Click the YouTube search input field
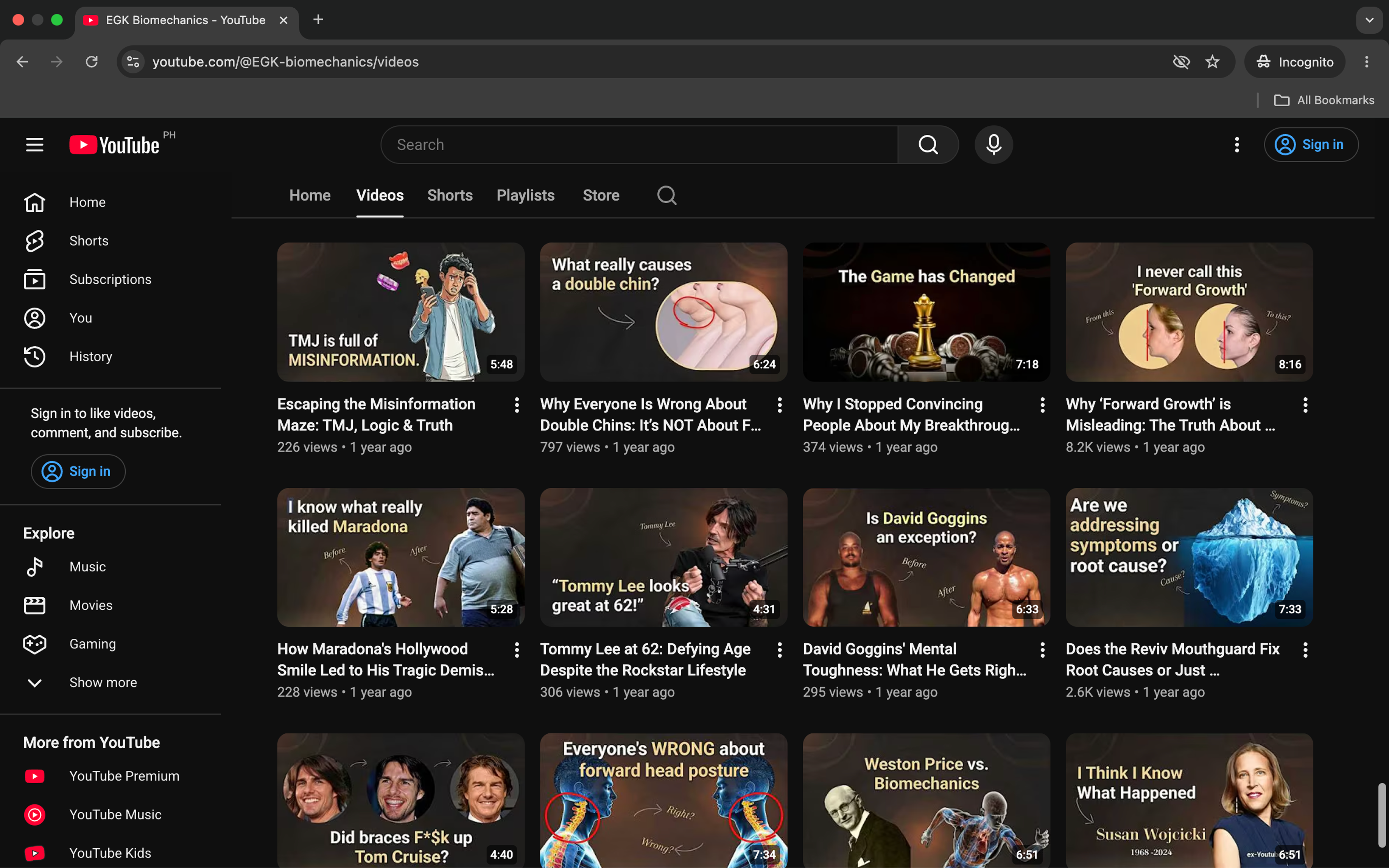This screenshot has width=1389, height=868. 639,145
